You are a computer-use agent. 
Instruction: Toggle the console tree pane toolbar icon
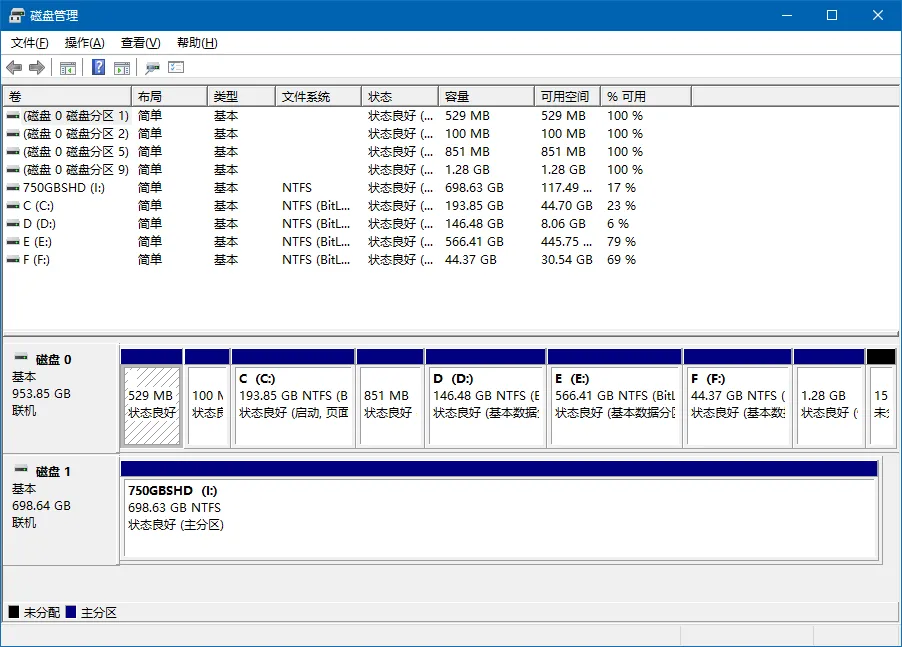(x=68, y=68)
